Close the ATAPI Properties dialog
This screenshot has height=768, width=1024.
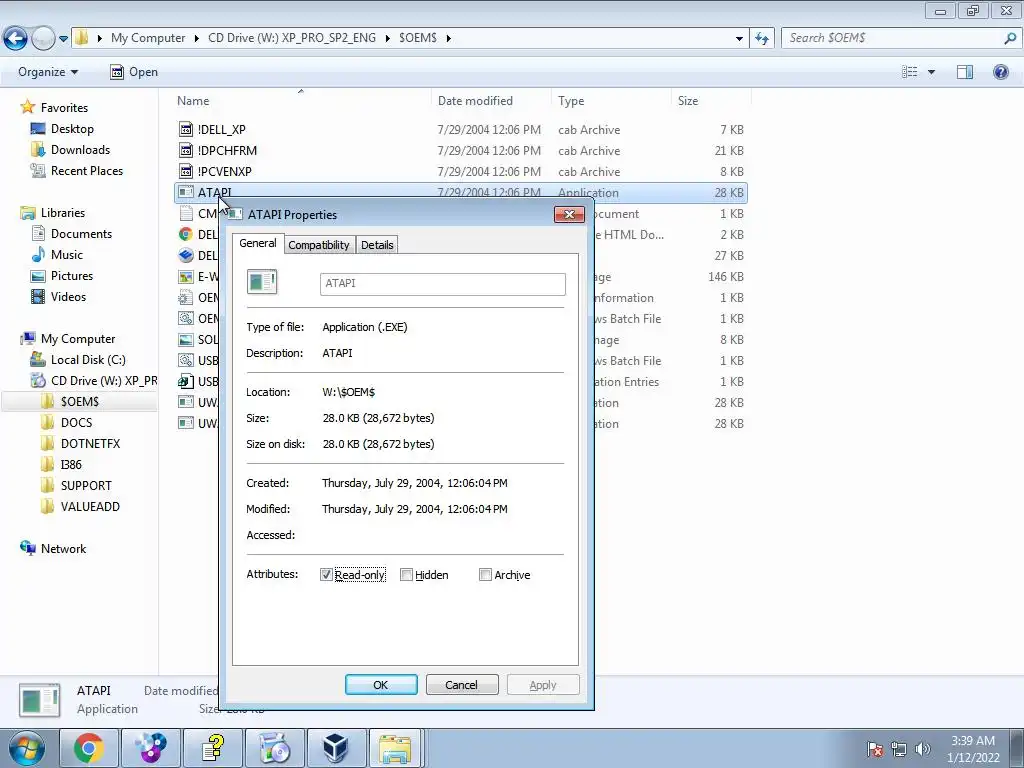[x=569, y=214]
